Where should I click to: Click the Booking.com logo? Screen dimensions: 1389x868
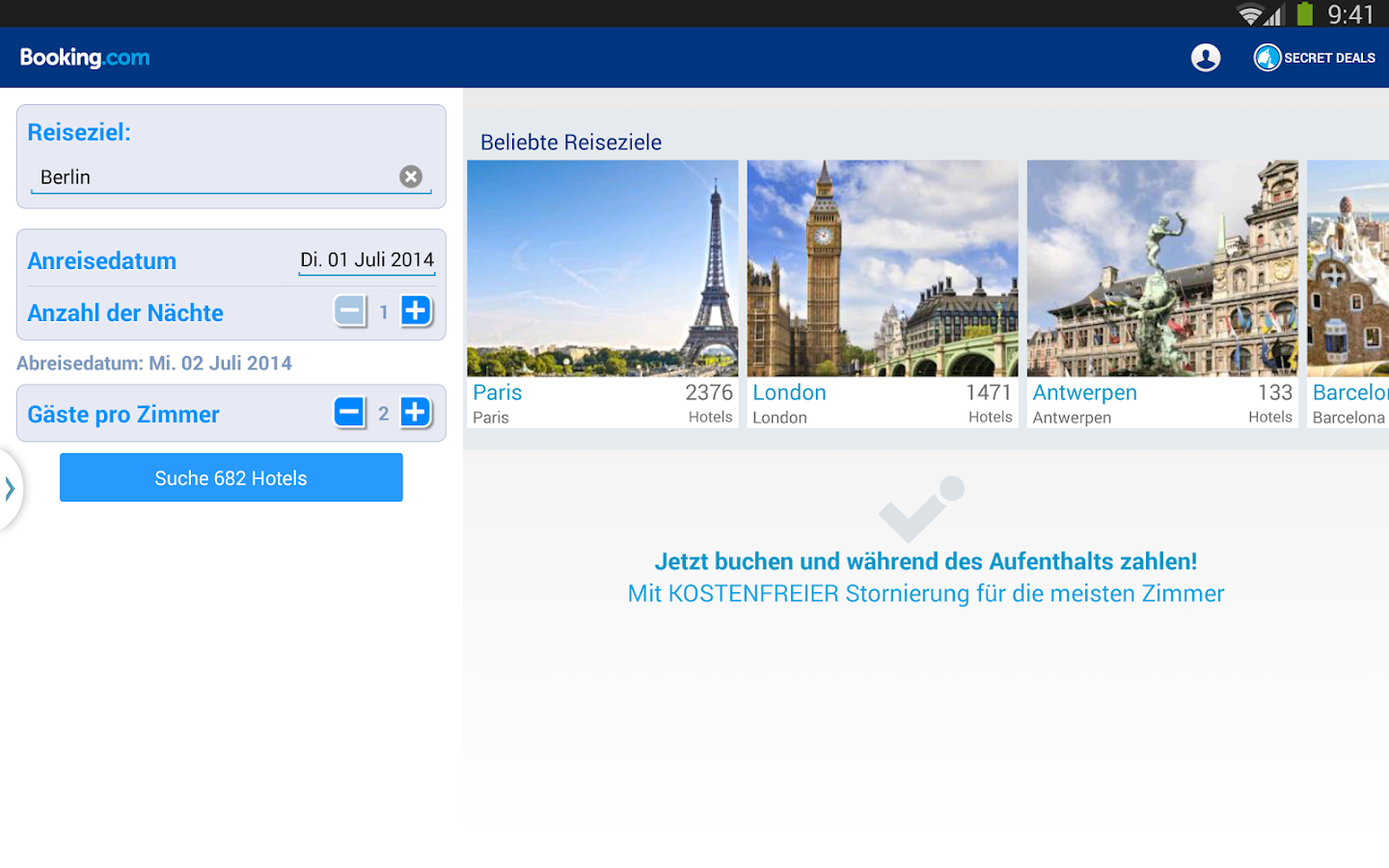pos(85,57)
